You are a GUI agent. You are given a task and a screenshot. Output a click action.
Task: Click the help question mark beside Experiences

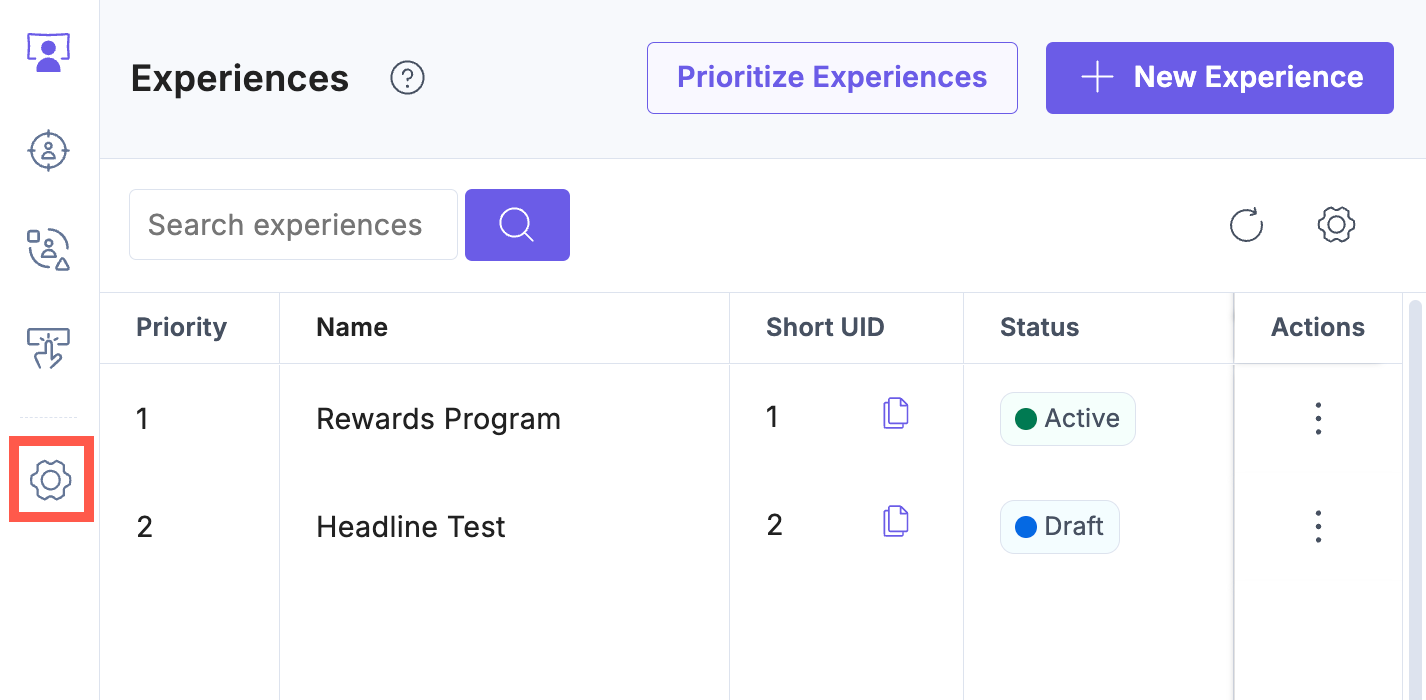click(x=408, y=78)
